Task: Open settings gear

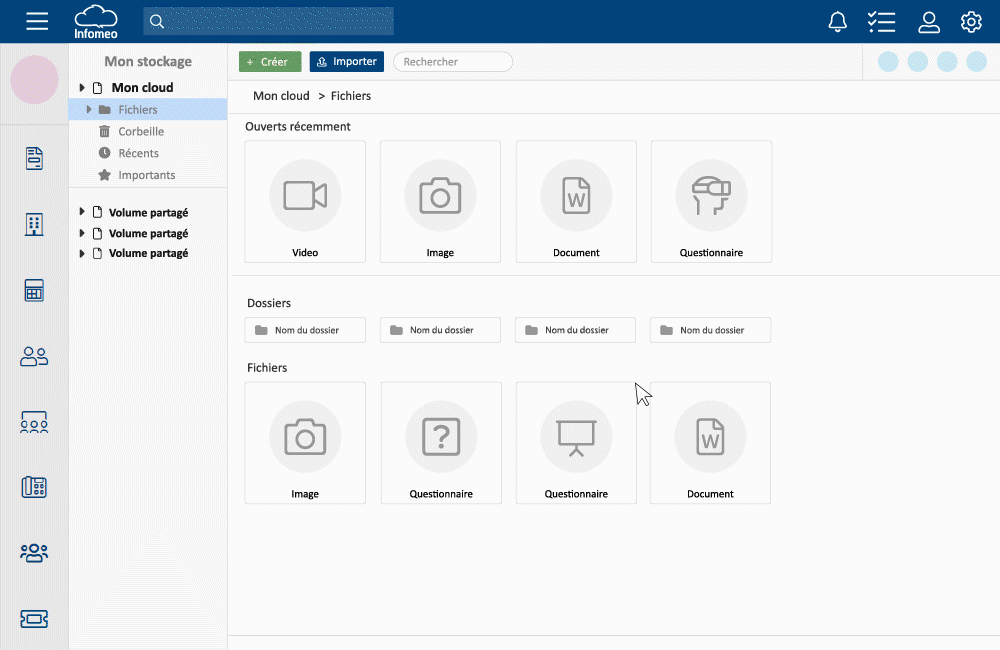Action: click(971, 22)
